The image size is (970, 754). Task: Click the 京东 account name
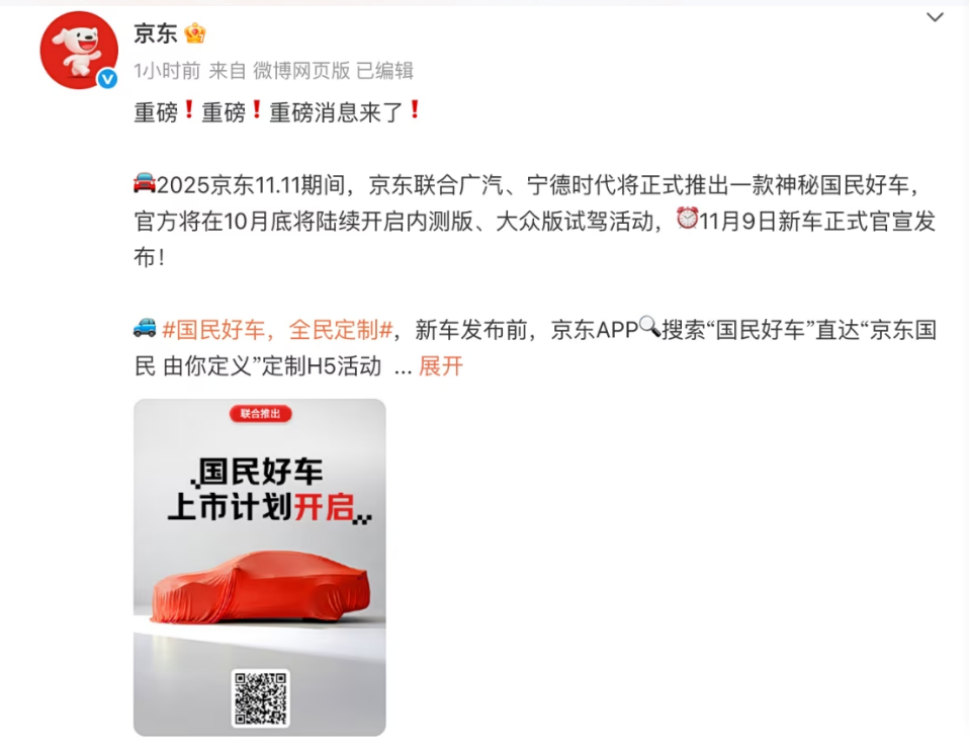(155, 33)
